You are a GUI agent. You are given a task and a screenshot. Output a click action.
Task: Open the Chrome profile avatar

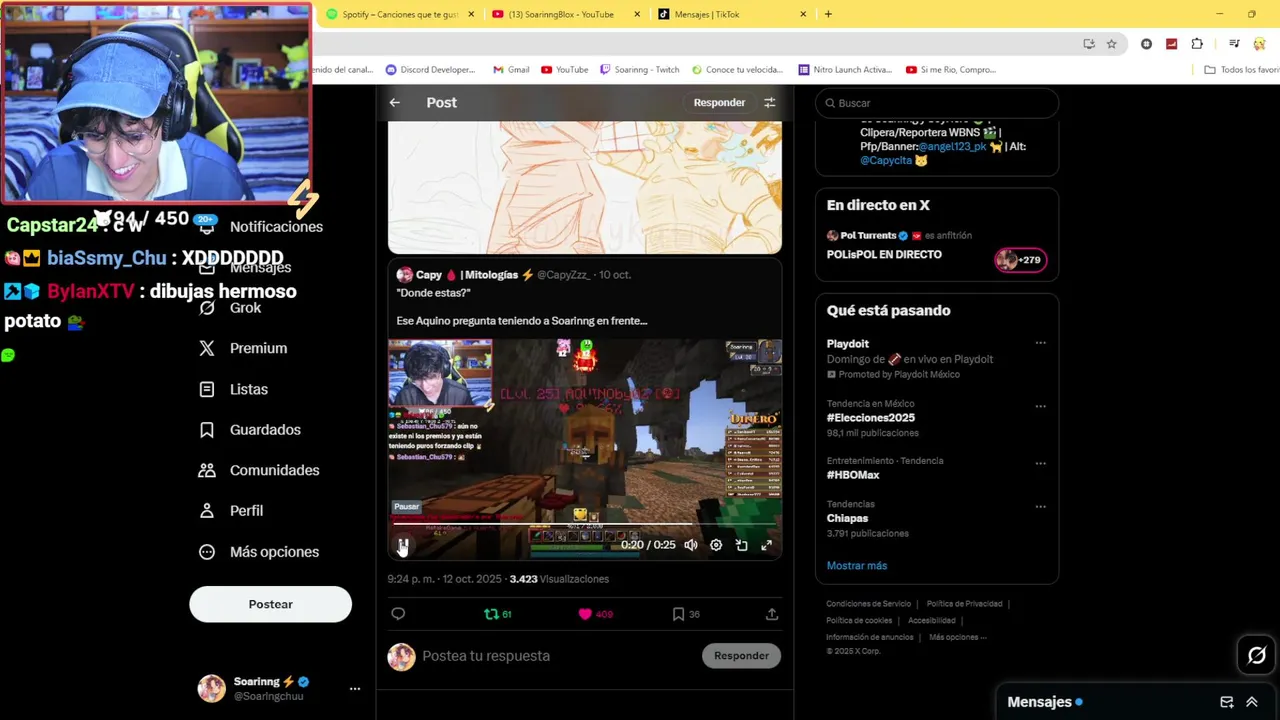click(1259, 44)
